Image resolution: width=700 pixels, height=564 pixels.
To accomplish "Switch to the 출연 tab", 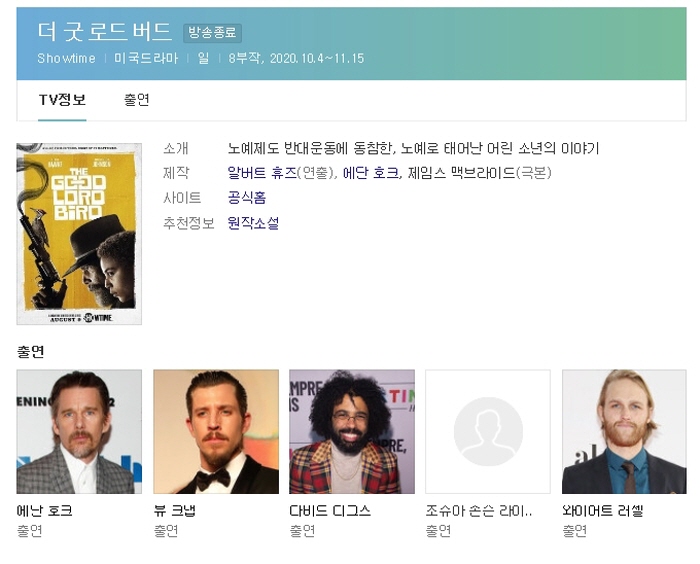I will (x=137, y=100).
